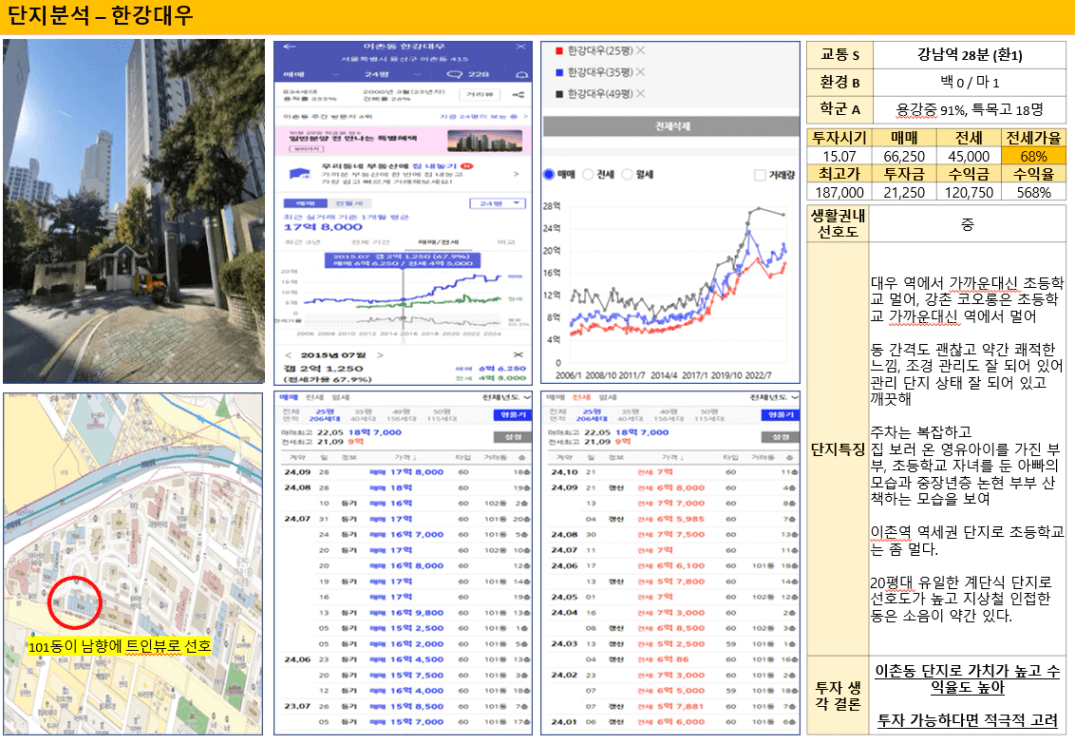
Task: Click 월세 tab in right transaction list
Action: tap(607, 398)
